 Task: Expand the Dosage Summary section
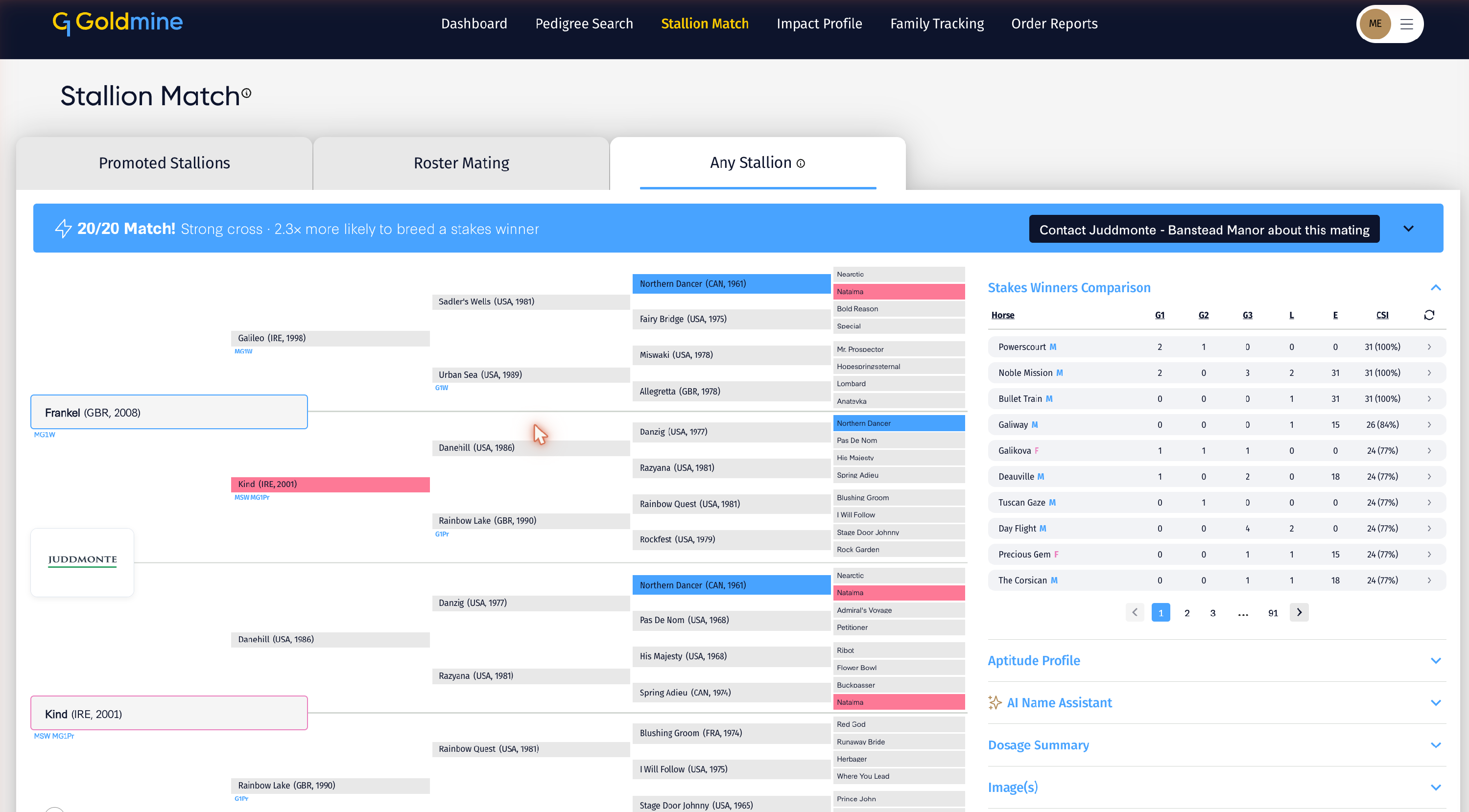tap(1436, 745)
